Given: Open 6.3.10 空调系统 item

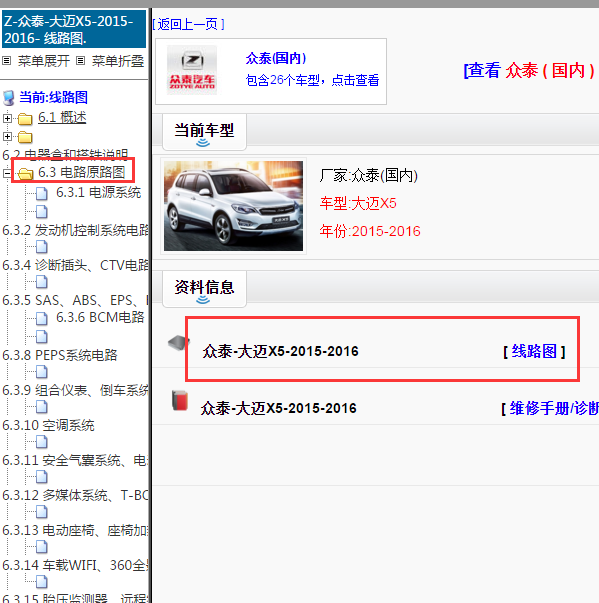Looking at the screenshot, I should (48, 425).
